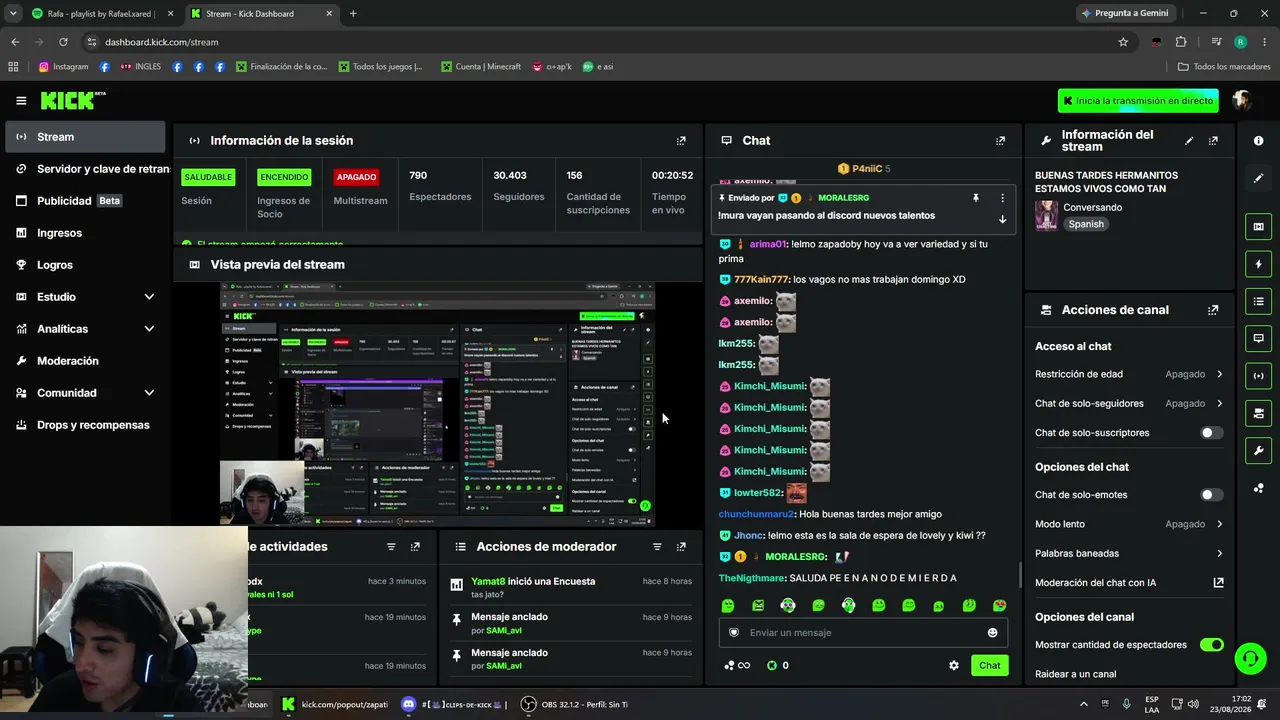The width and height of the screenshot is (1280, 720).
Task: Pop out the Información del stream panel
Action: coord(1213,141)
